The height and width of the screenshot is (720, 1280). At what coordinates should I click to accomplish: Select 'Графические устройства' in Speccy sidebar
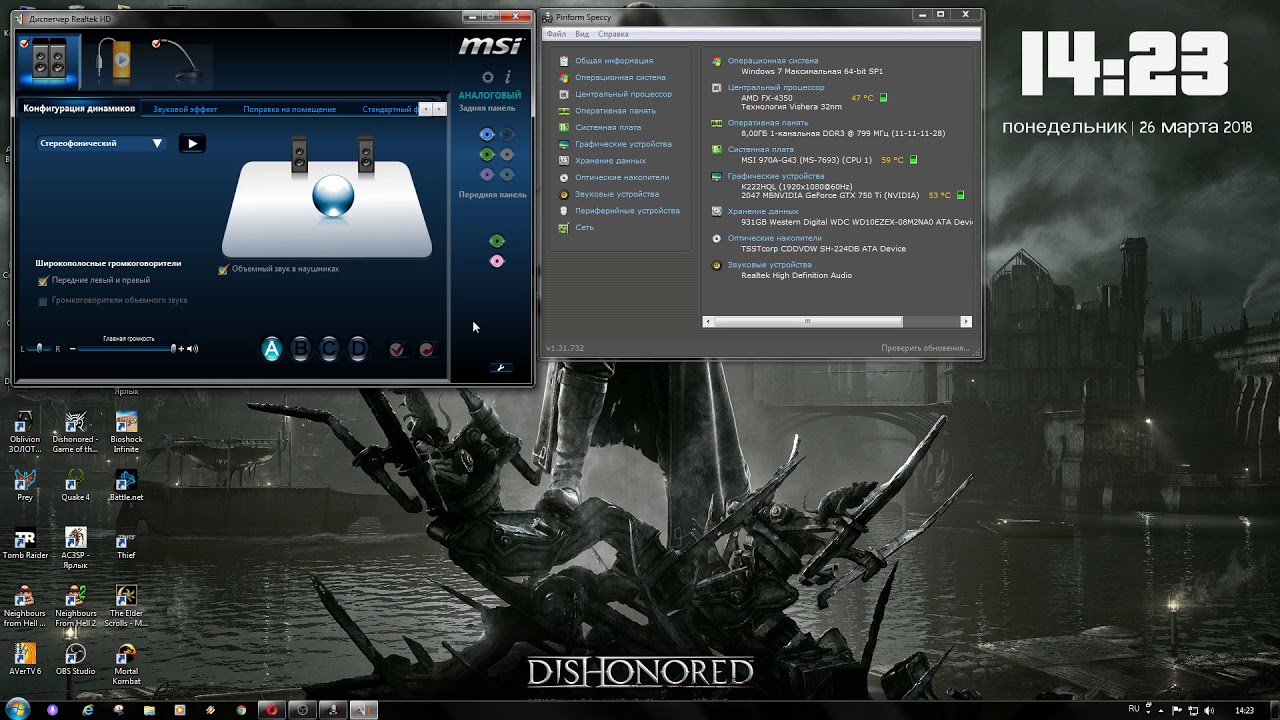pos(623,144)
